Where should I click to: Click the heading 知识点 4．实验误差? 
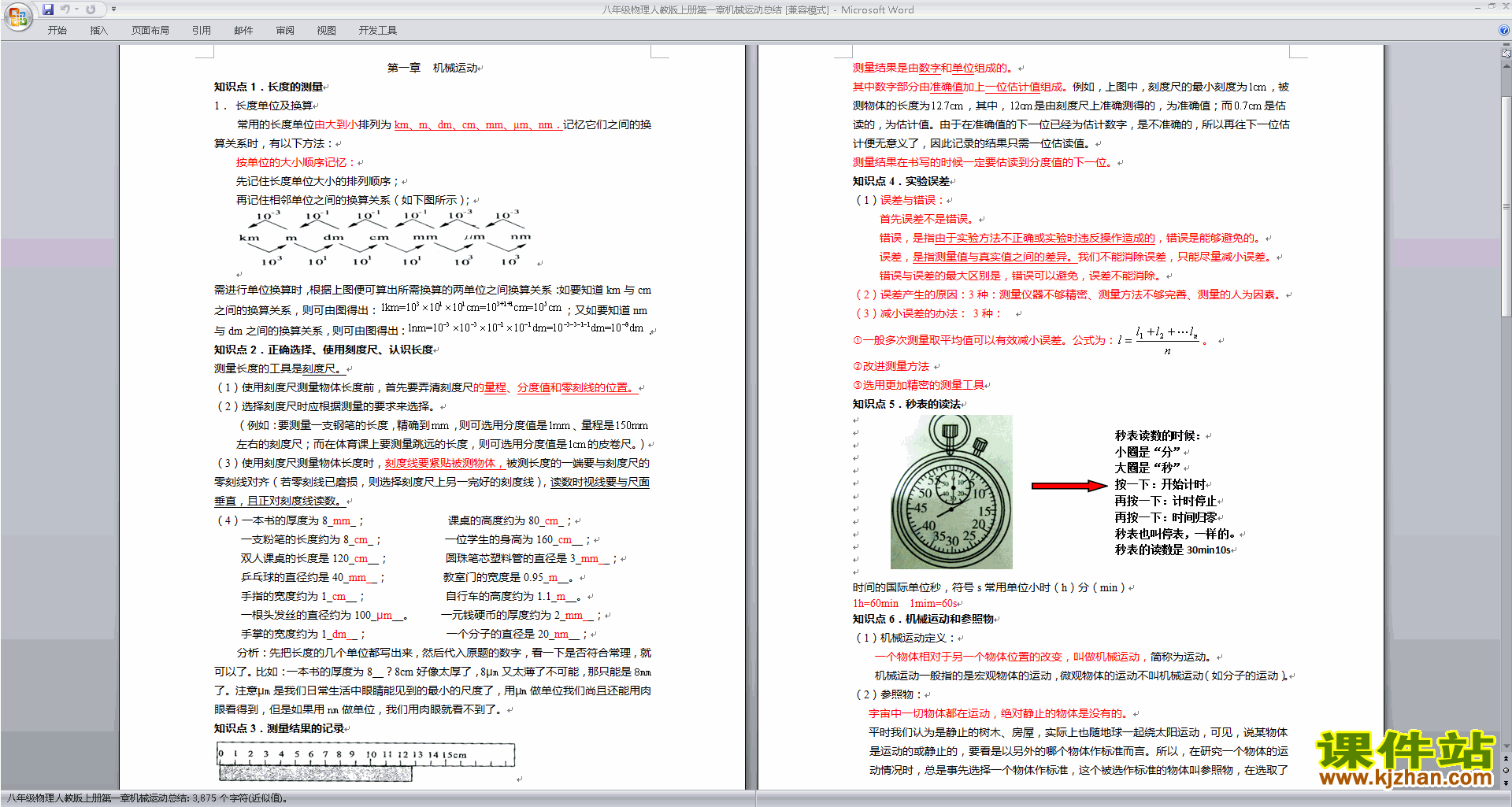901,181
